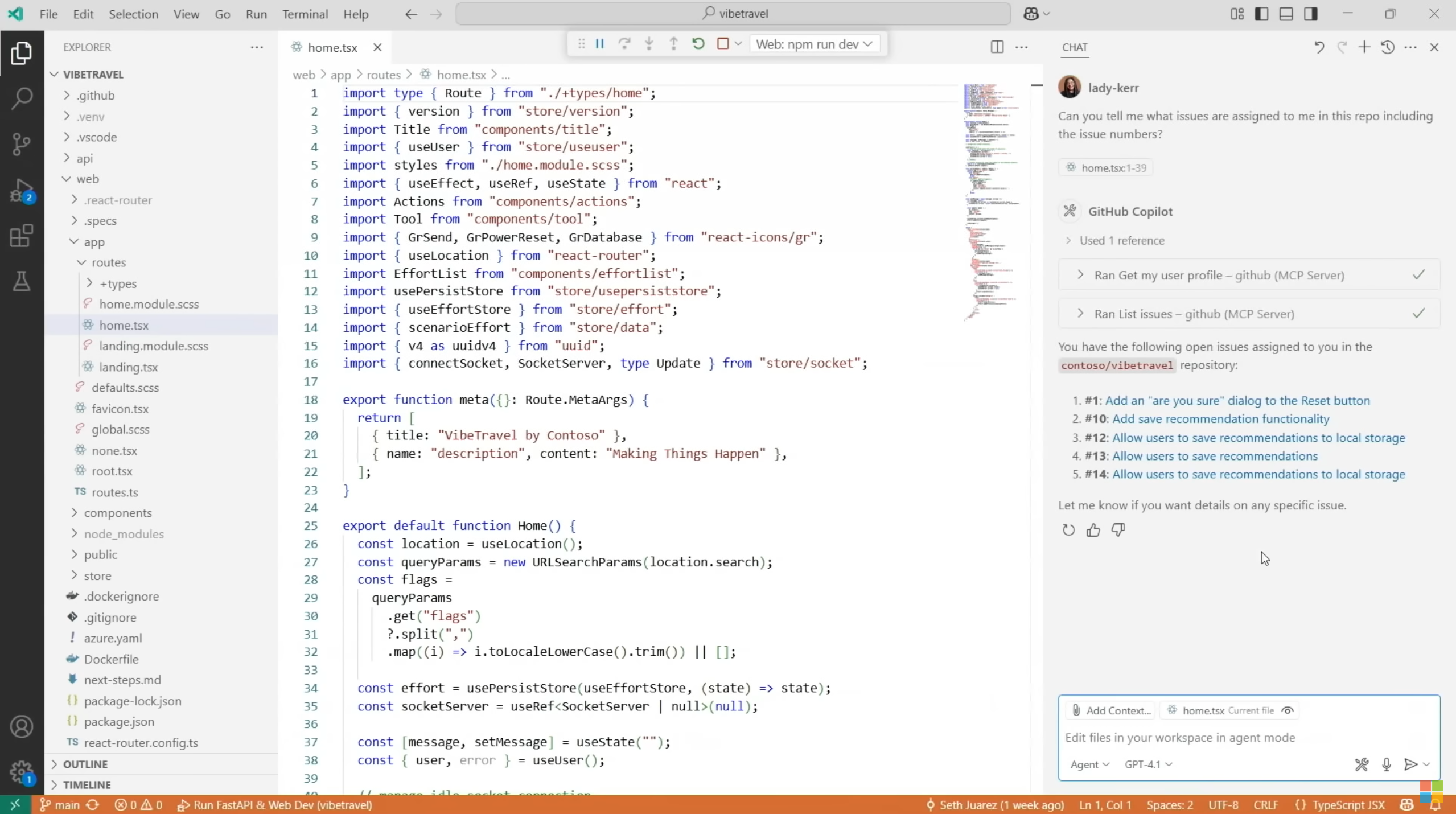Image resolution: width=1456 pixels, height=814 pixels.
Task: Expand the api folder
Action: 162,158
